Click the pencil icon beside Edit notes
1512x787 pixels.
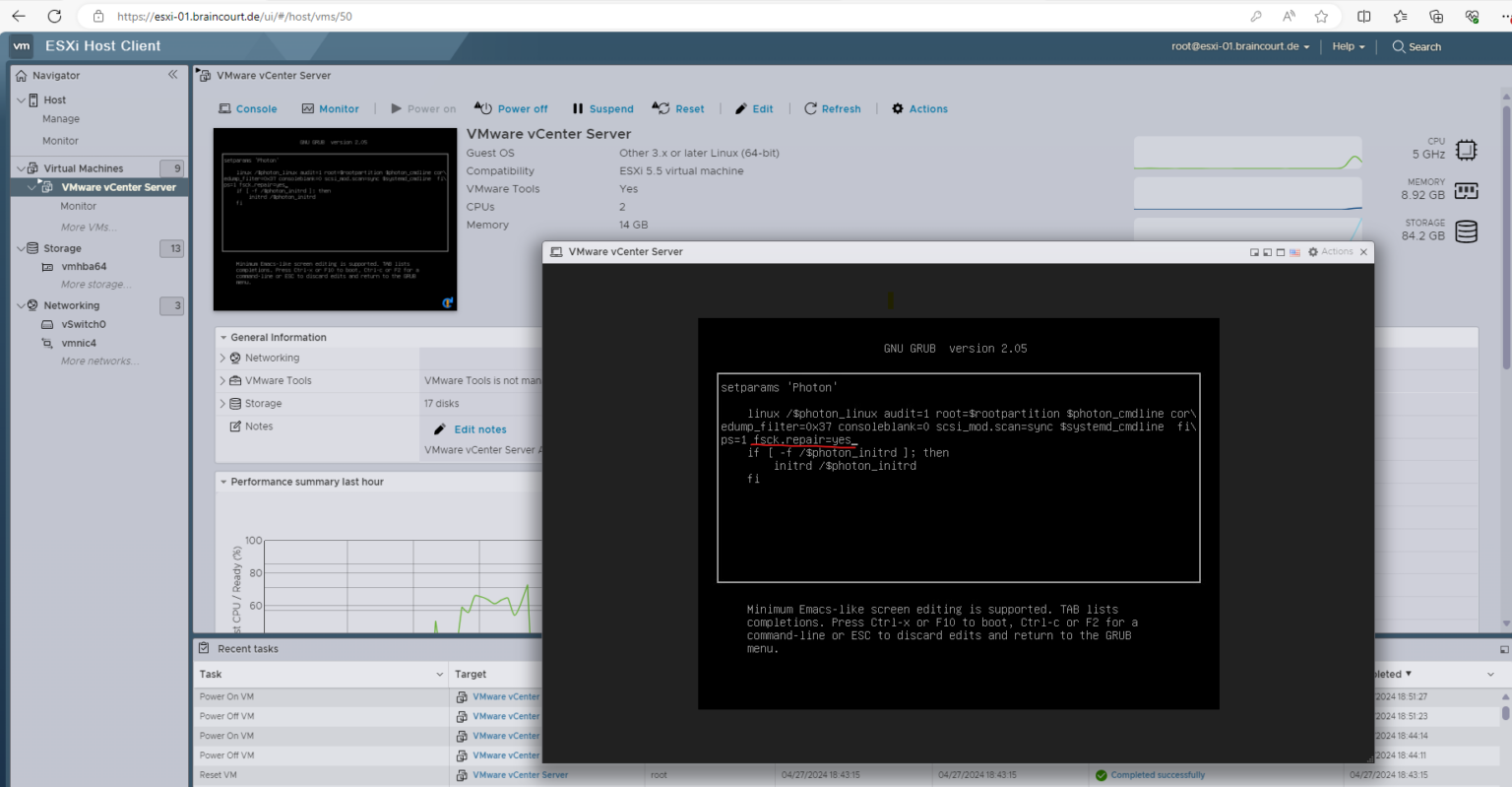coord(440,429)
